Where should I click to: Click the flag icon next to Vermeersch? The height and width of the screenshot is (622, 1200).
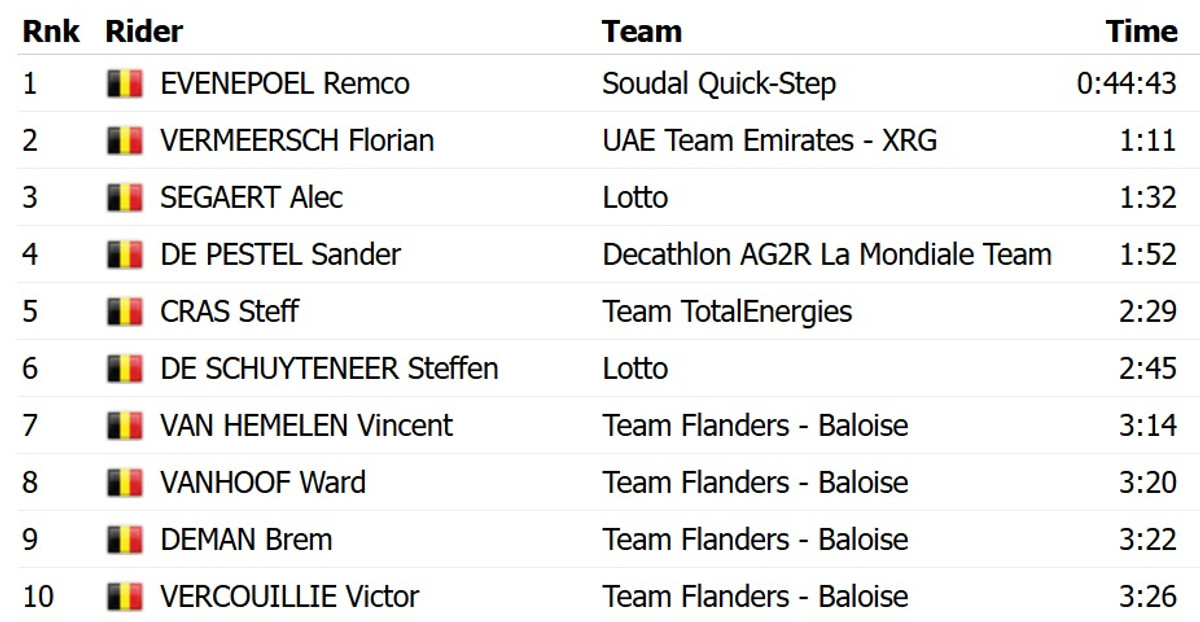point(125,141)
